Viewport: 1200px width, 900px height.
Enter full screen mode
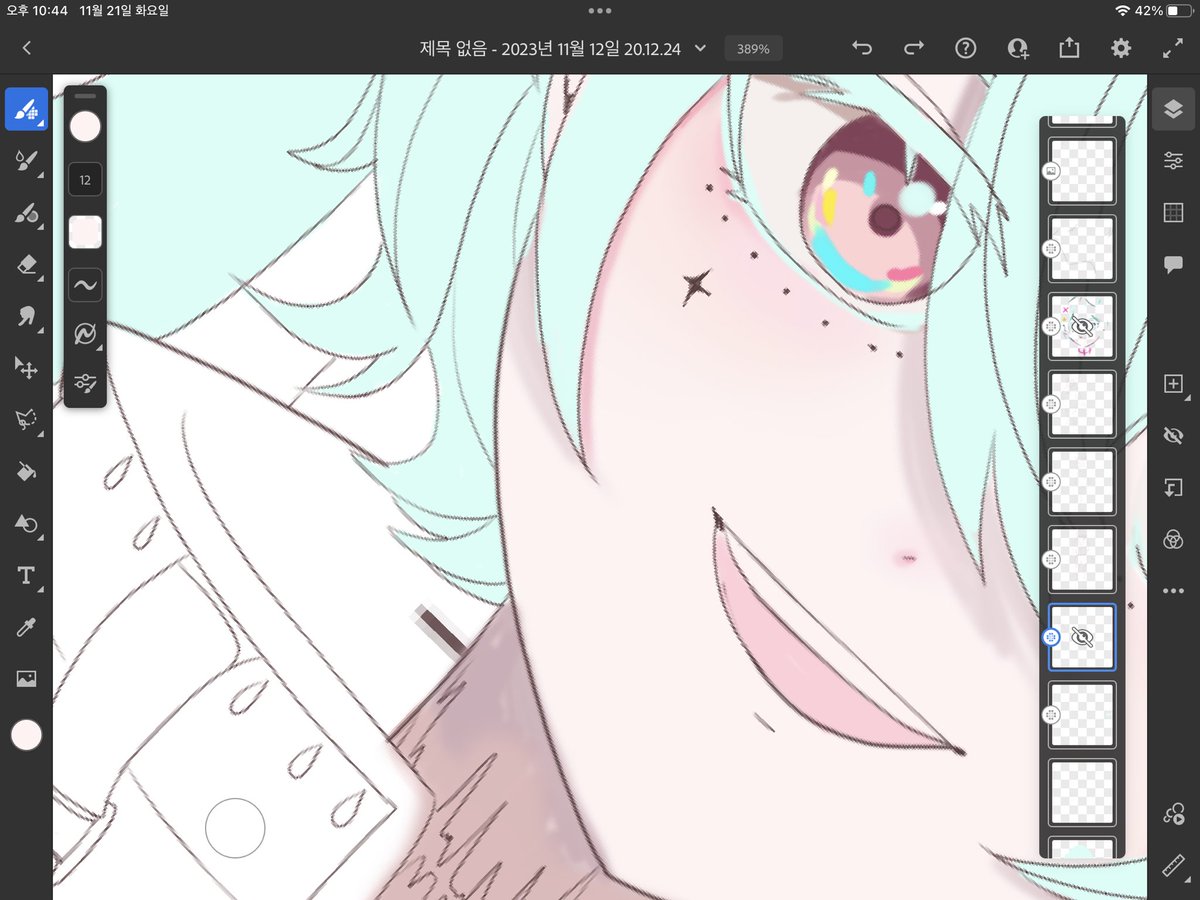(1173, 48)
